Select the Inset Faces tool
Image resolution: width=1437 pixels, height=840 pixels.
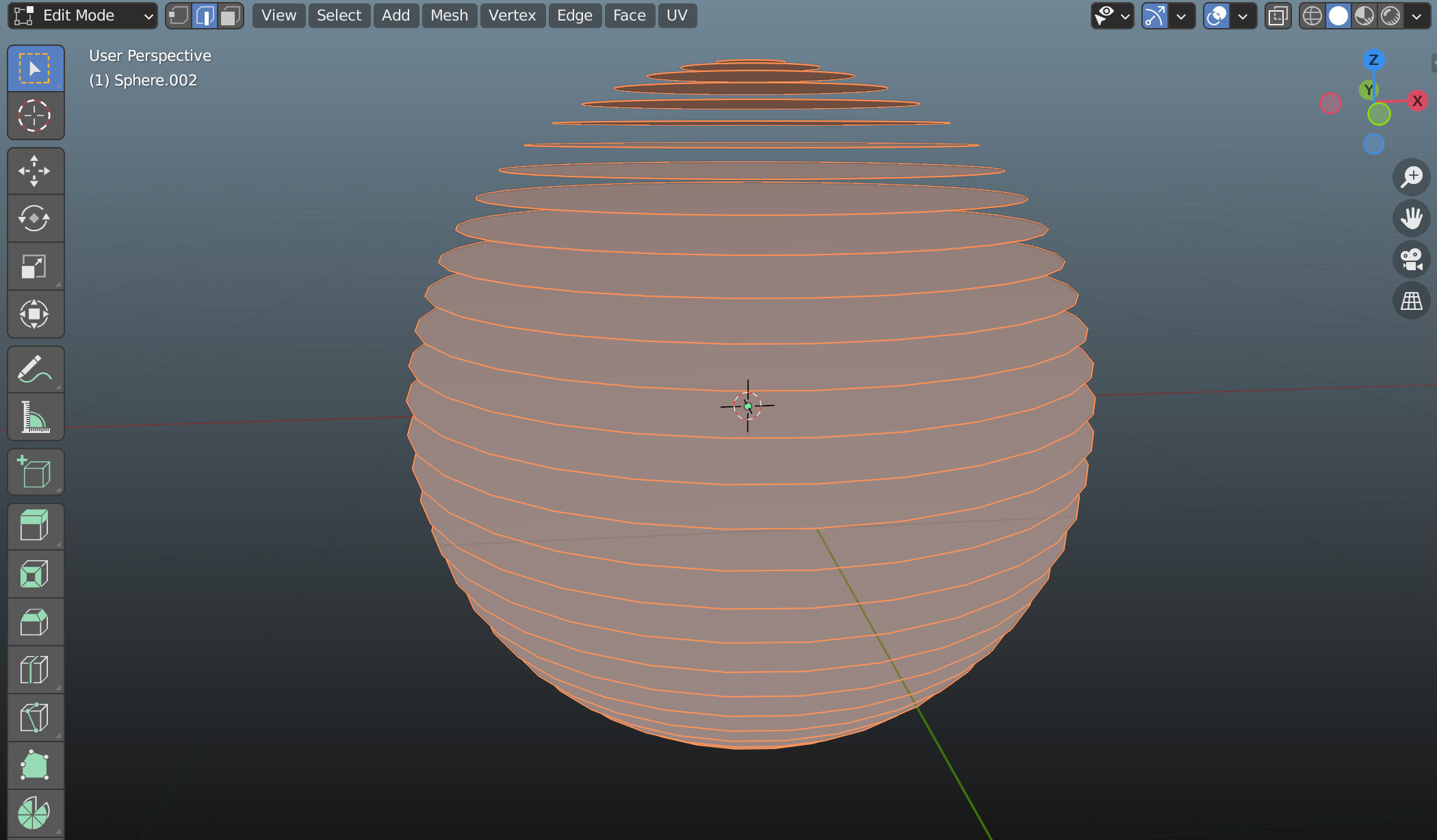(36, 575)
